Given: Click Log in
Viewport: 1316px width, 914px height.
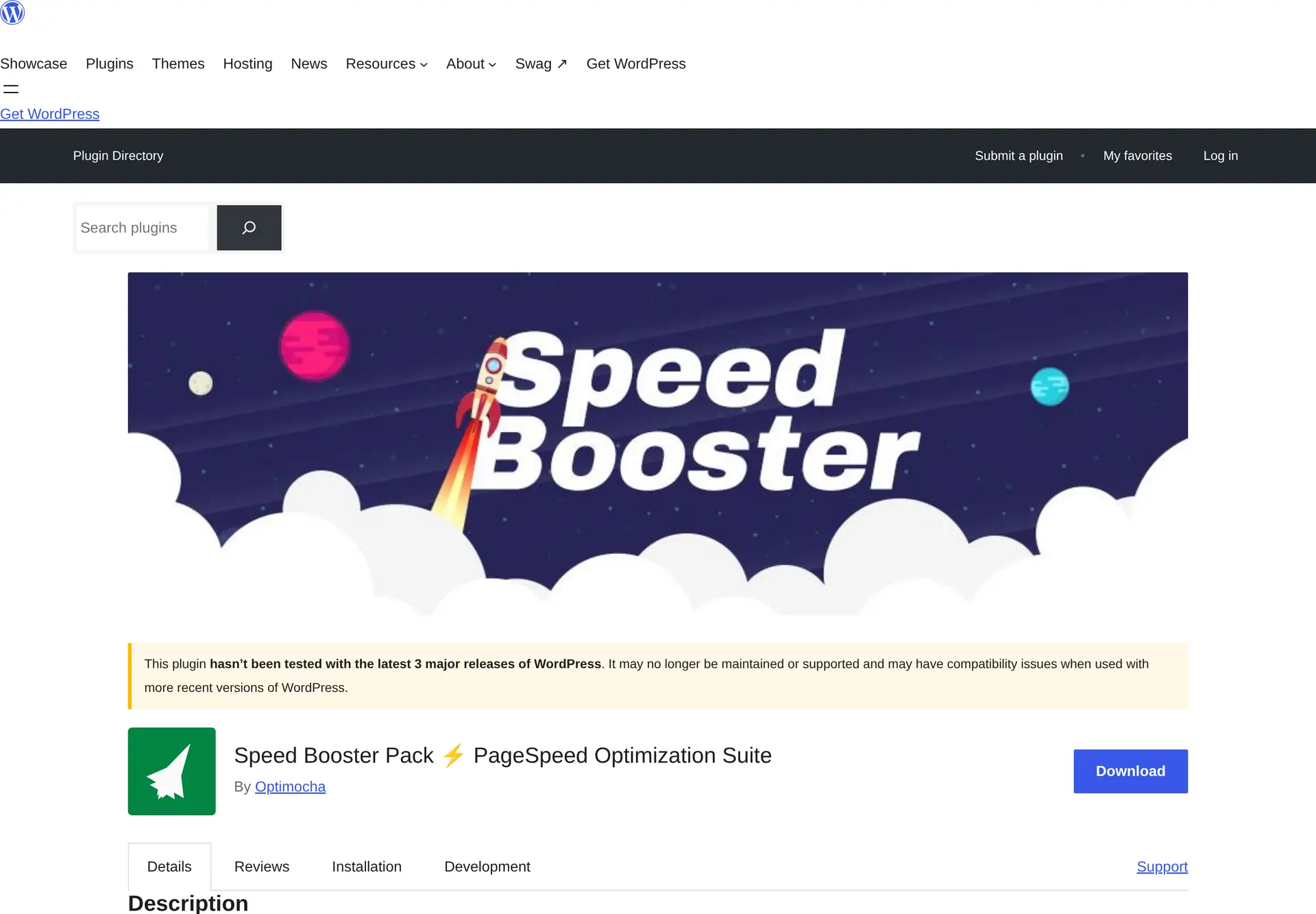Looking at the screenshot, I should pyautogui.click(x=1221, y=156).
